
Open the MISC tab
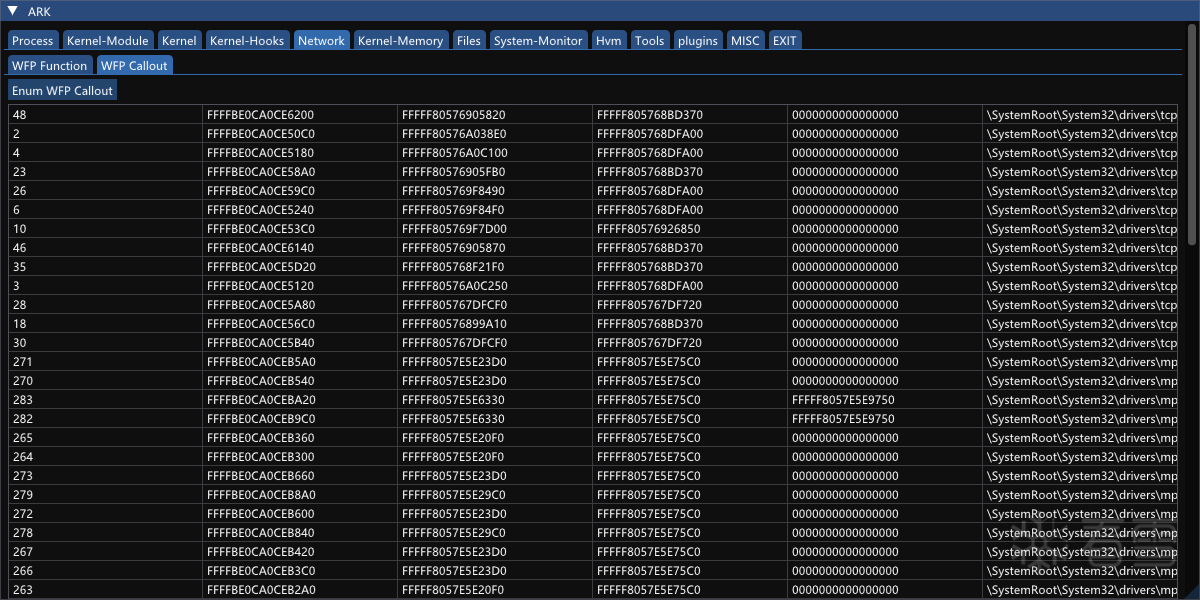click(x=745, y=41)
